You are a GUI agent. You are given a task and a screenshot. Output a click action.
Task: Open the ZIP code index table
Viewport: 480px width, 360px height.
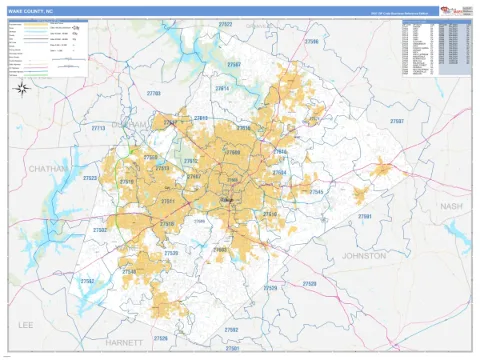437,48
